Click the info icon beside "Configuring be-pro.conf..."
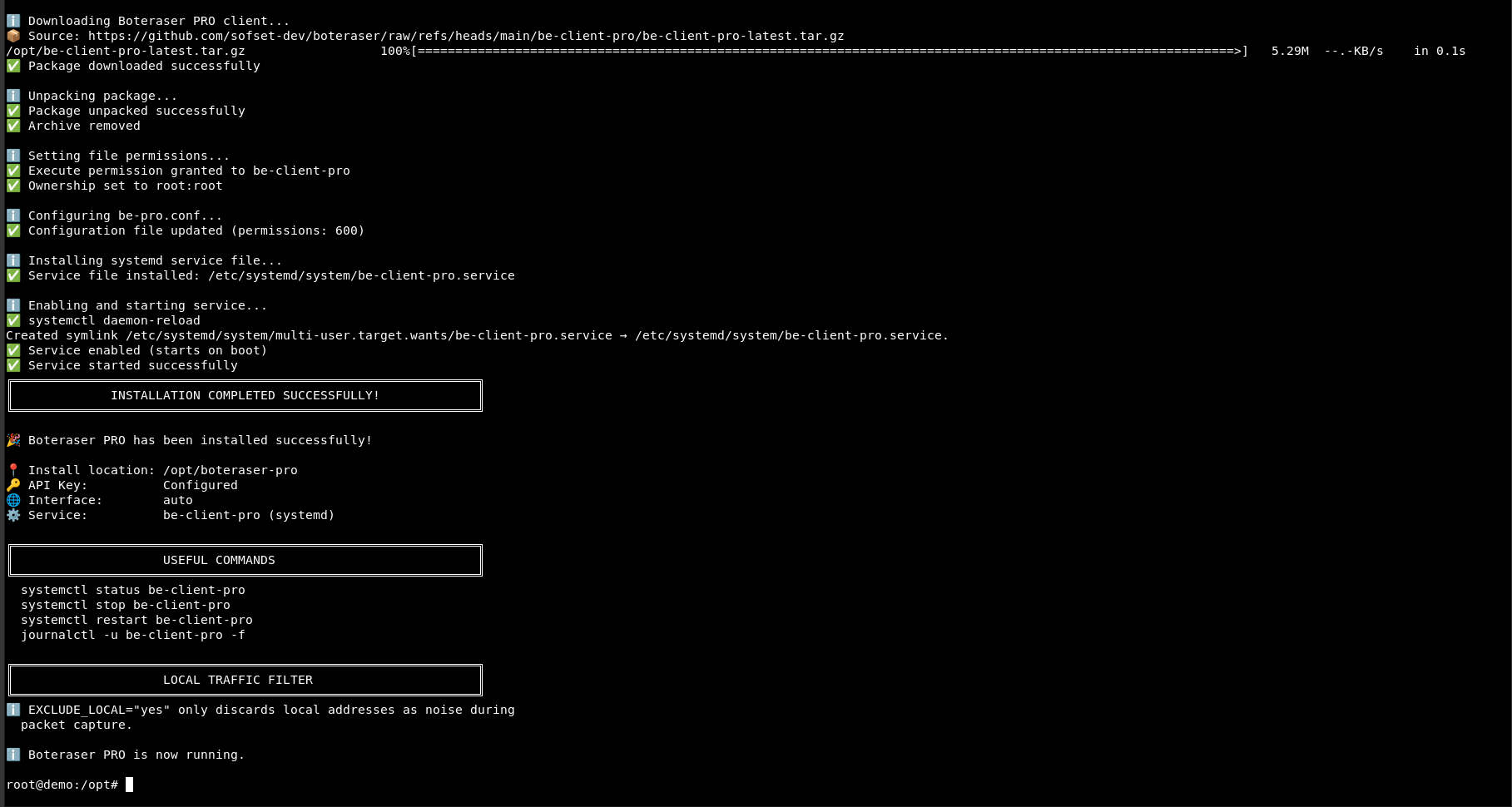Screen dimensions: 1512x807 click(x=13, y=215)
